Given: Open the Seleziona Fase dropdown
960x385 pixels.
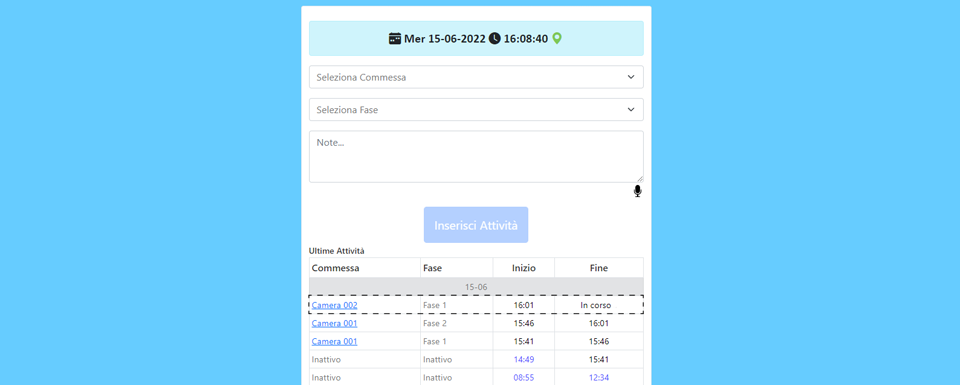Looking at the screenshot, I should [x=476, y=110].
